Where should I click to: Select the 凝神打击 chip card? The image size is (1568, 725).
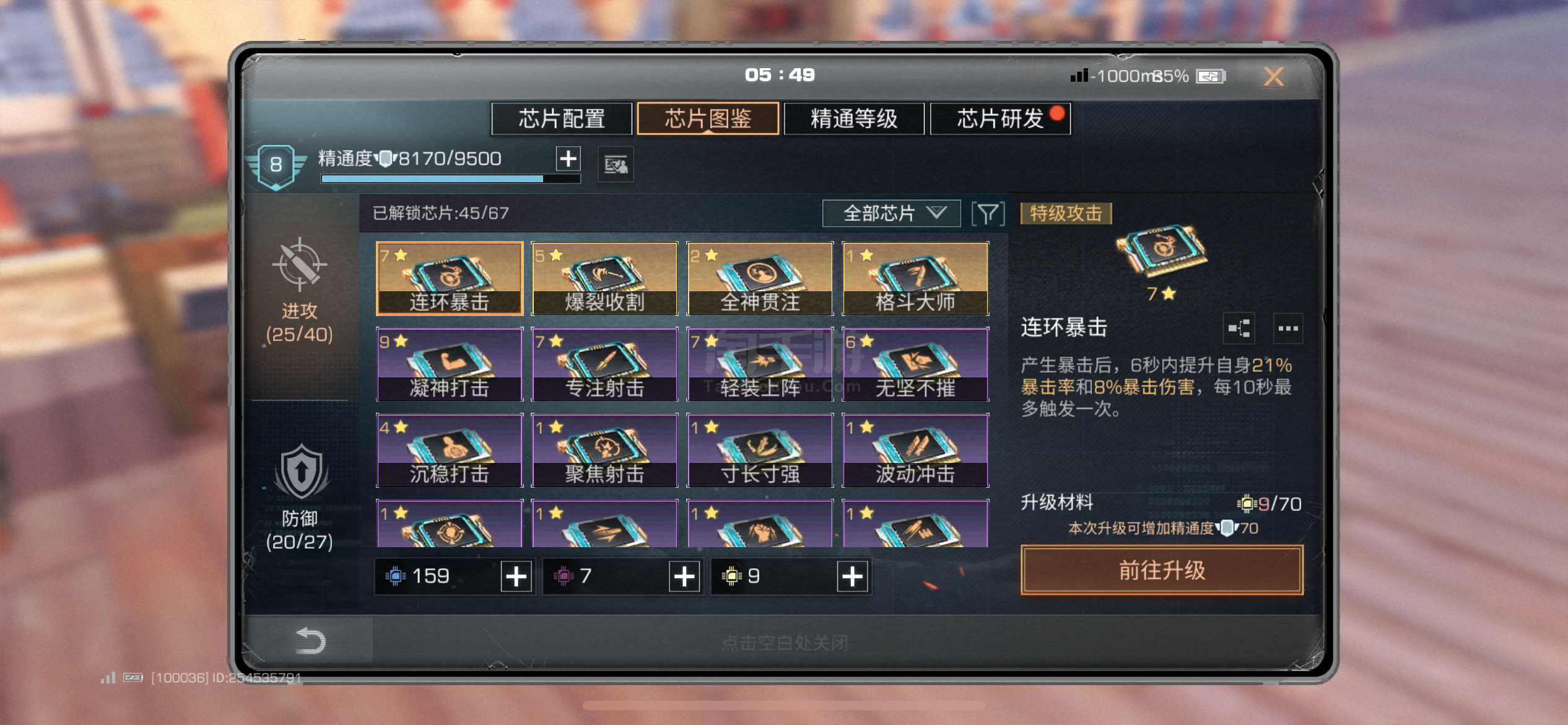tap(450, 364)
